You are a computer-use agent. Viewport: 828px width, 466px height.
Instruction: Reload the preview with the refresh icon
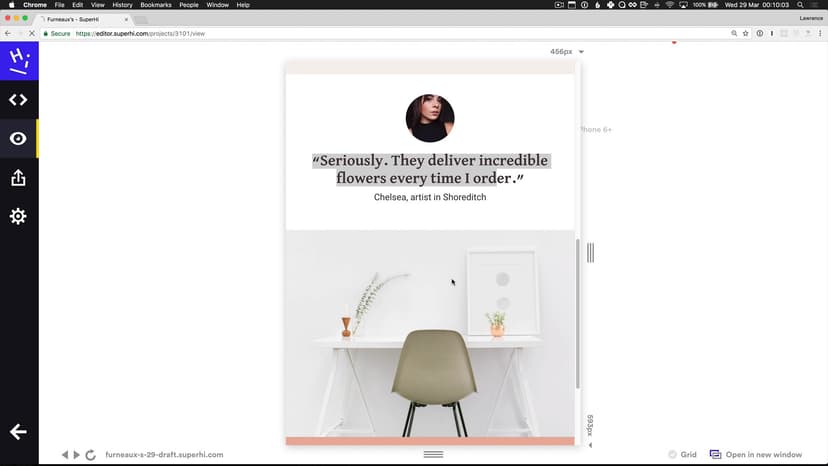91,455
